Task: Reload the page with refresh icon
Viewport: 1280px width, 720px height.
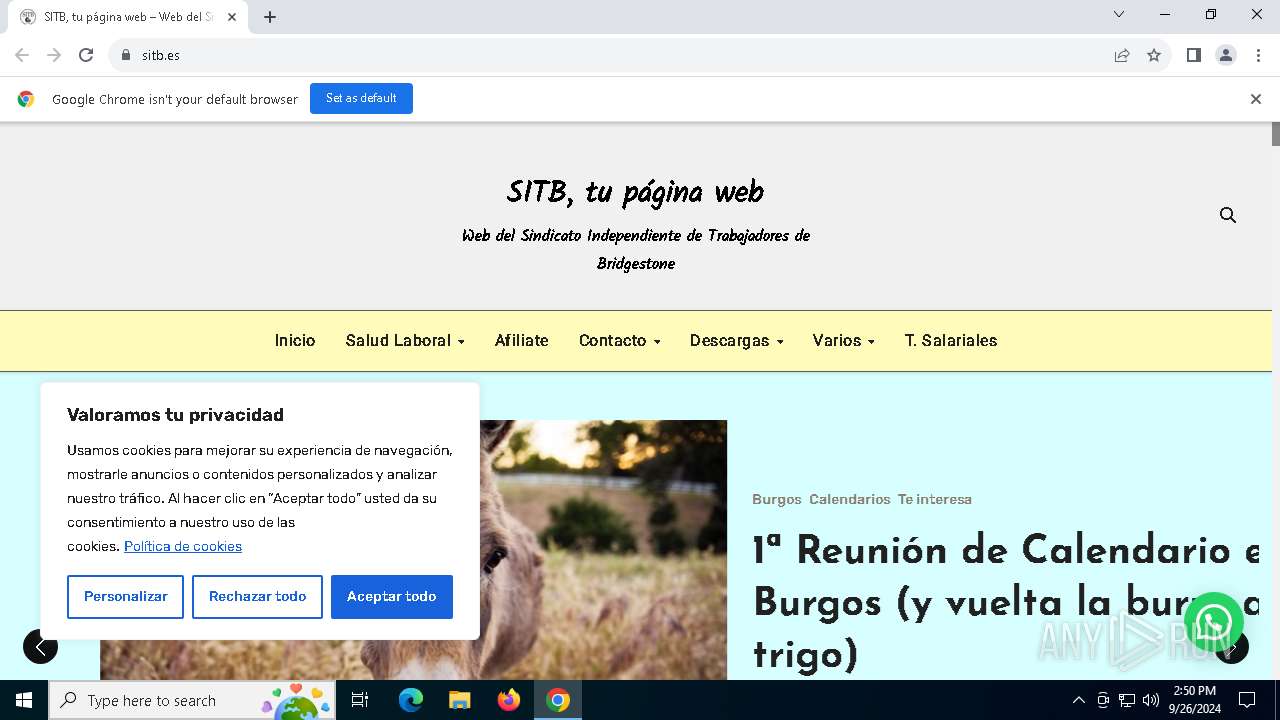Action: (86, 55)
